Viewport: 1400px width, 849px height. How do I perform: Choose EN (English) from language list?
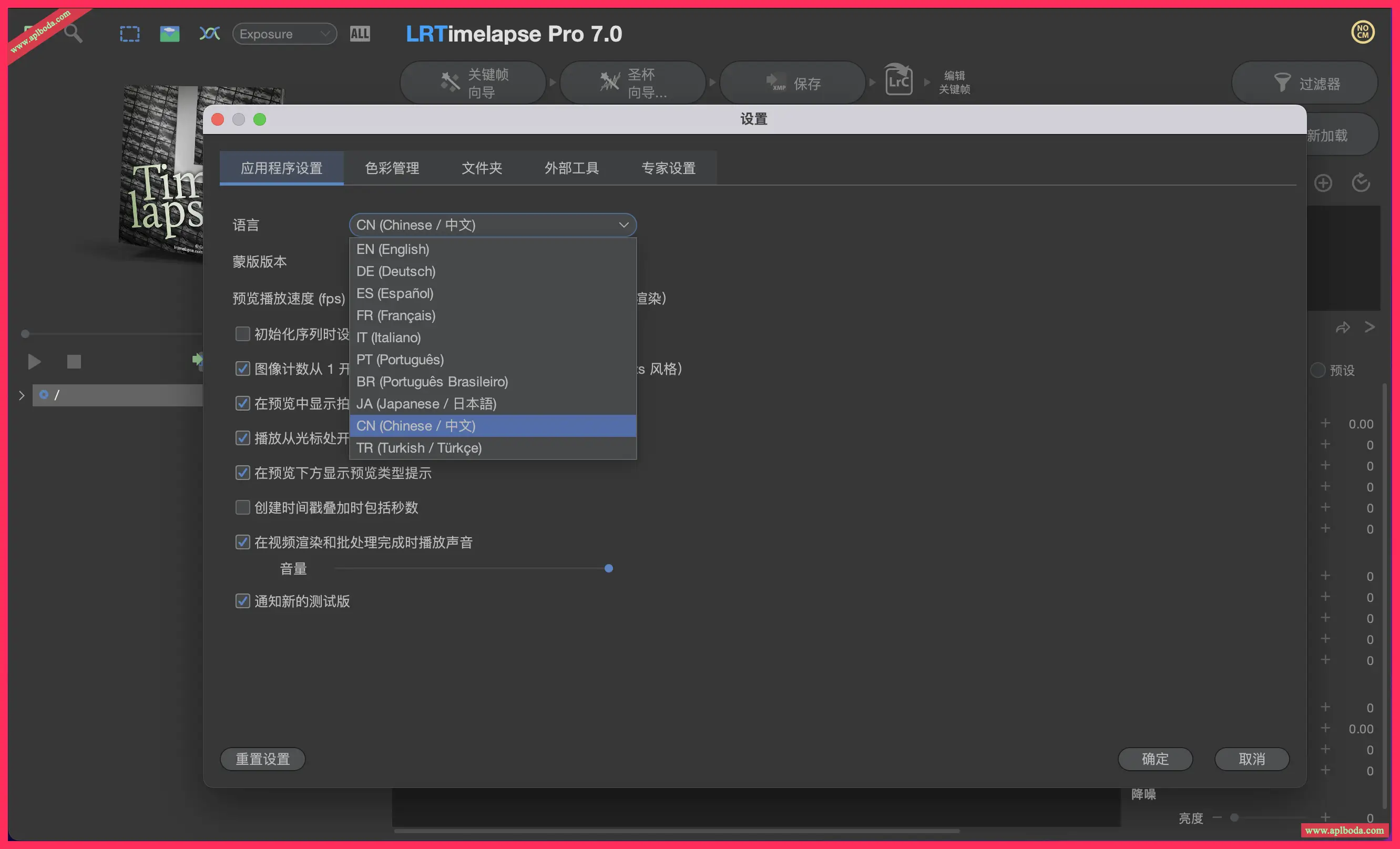[x=393, y=250]
